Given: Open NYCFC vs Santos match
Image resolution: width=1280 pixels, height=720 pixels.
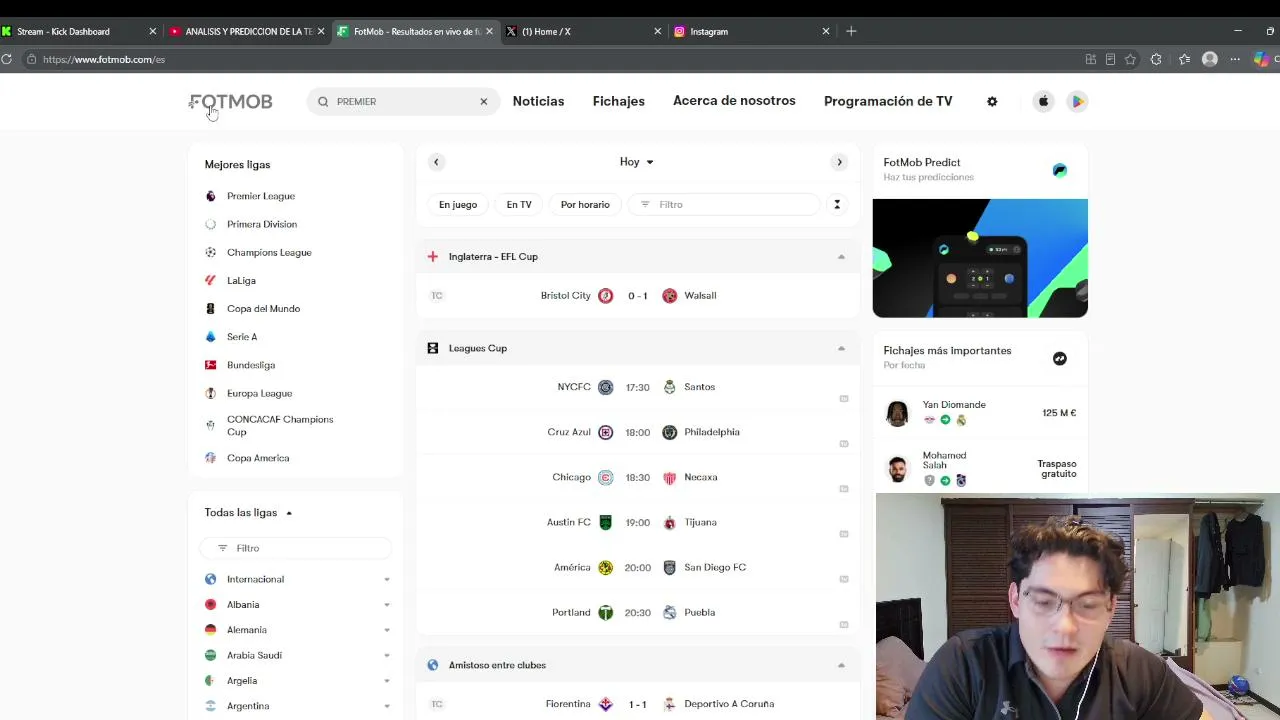Looking at the screenshot, I should pos(637,387).
